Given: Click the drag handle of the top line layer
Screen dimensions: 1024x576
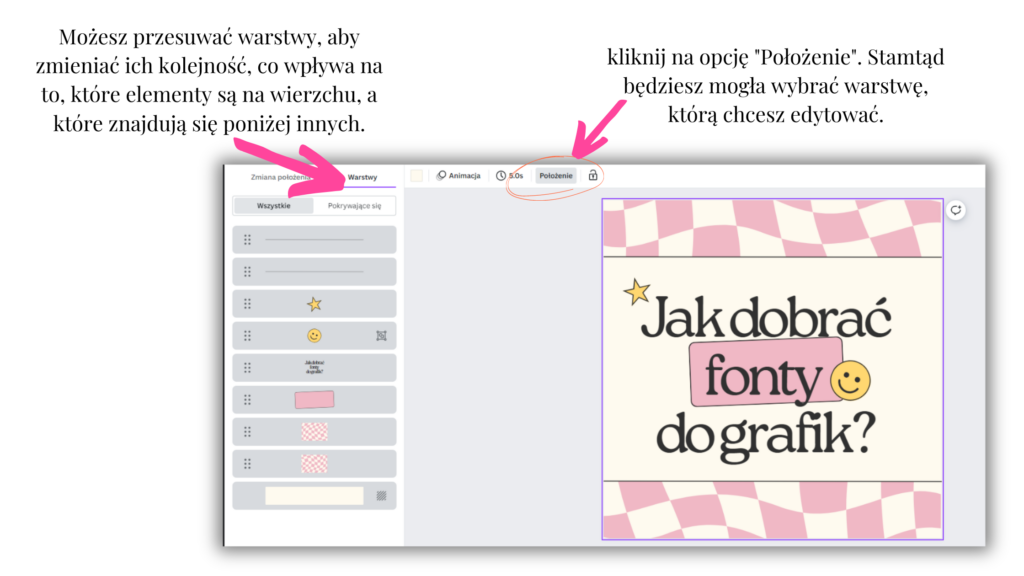Looking at the screenshot, I should [247, 240].
